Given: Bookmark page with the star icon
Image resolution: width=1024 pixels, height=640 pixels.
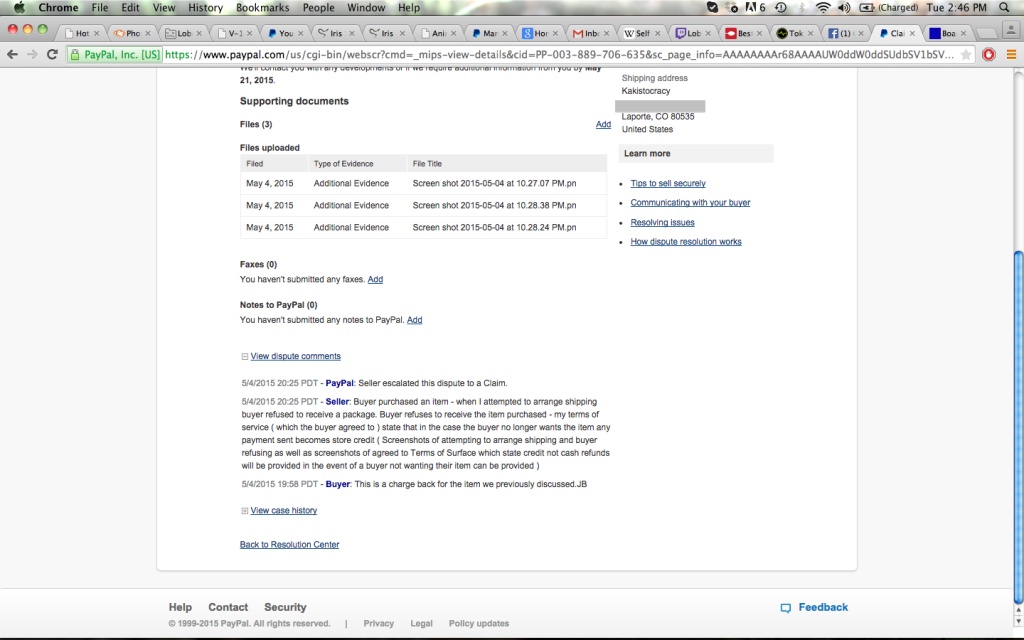Looking at the screenshot, I should [966, 55].
